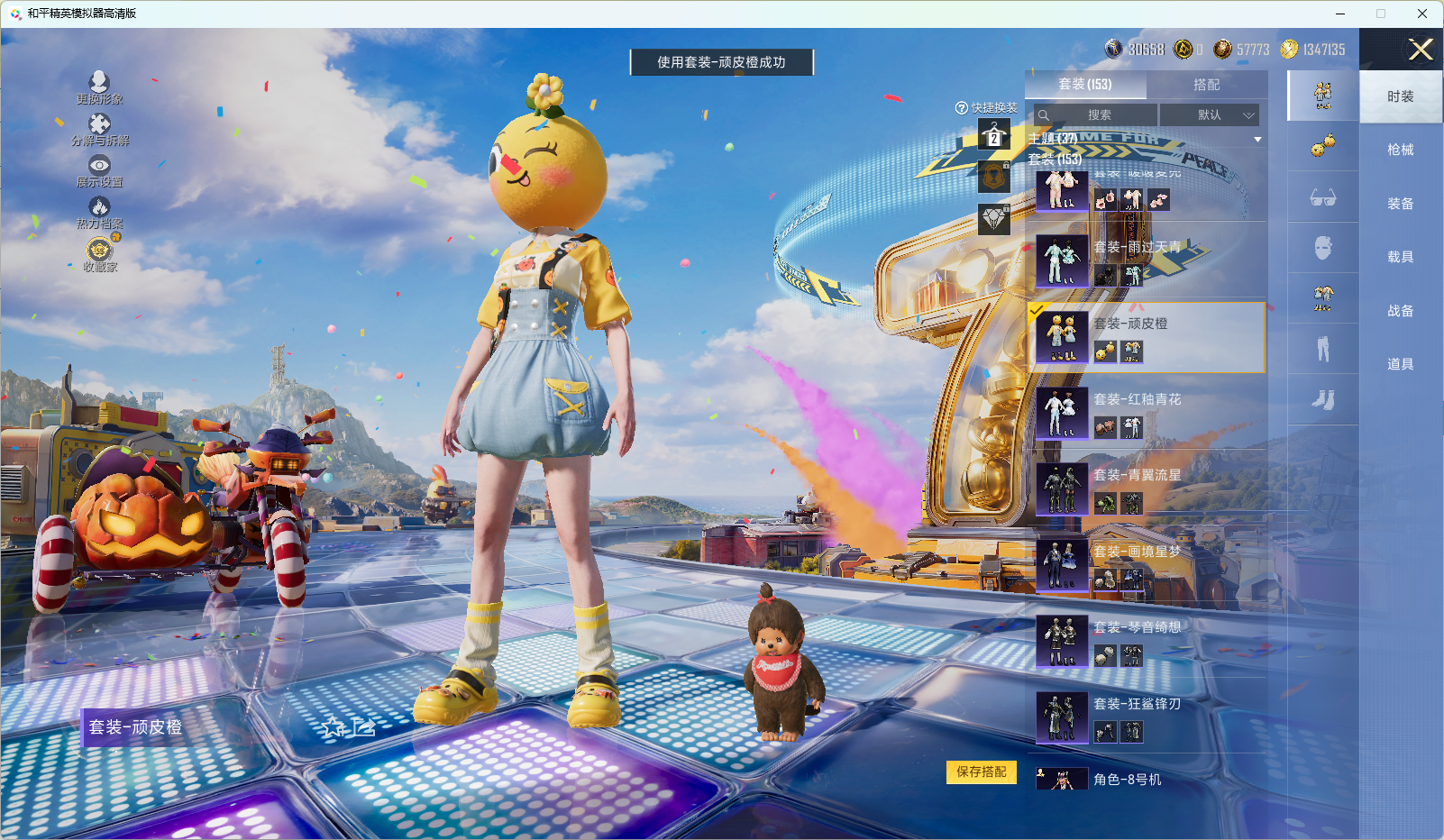This screenshot has width=1444, height=840.
Task: Click the favorite star icon
Action: click(334, 727)
